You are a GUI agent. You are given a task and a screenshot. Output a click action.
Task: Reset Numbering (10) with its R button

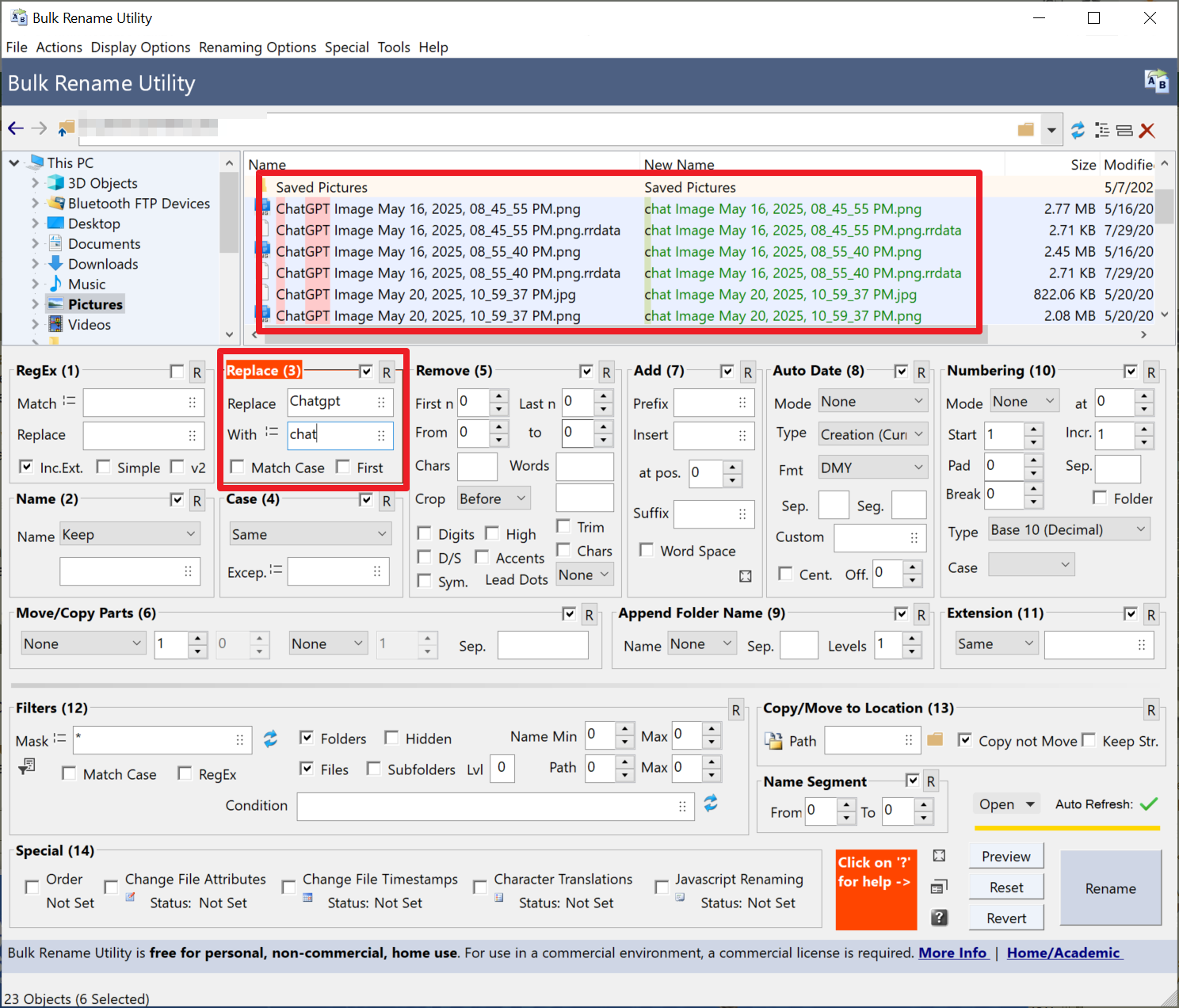coord(1151,372)
